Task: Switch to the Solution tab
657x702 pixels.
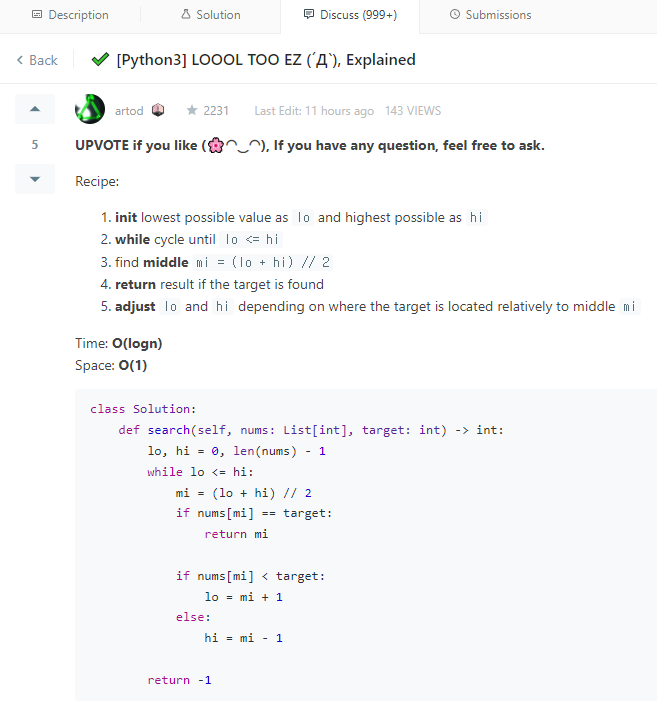Action: pos(210,15)
